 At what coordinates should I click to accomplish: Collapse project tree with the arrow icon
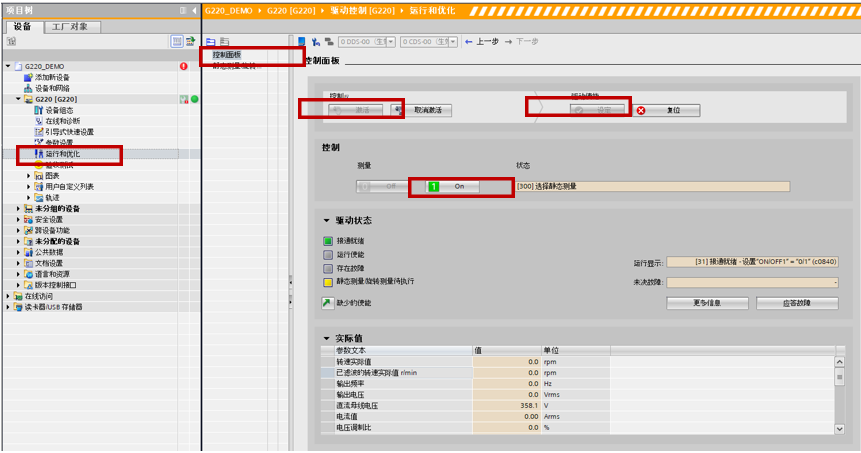[192, 10]
